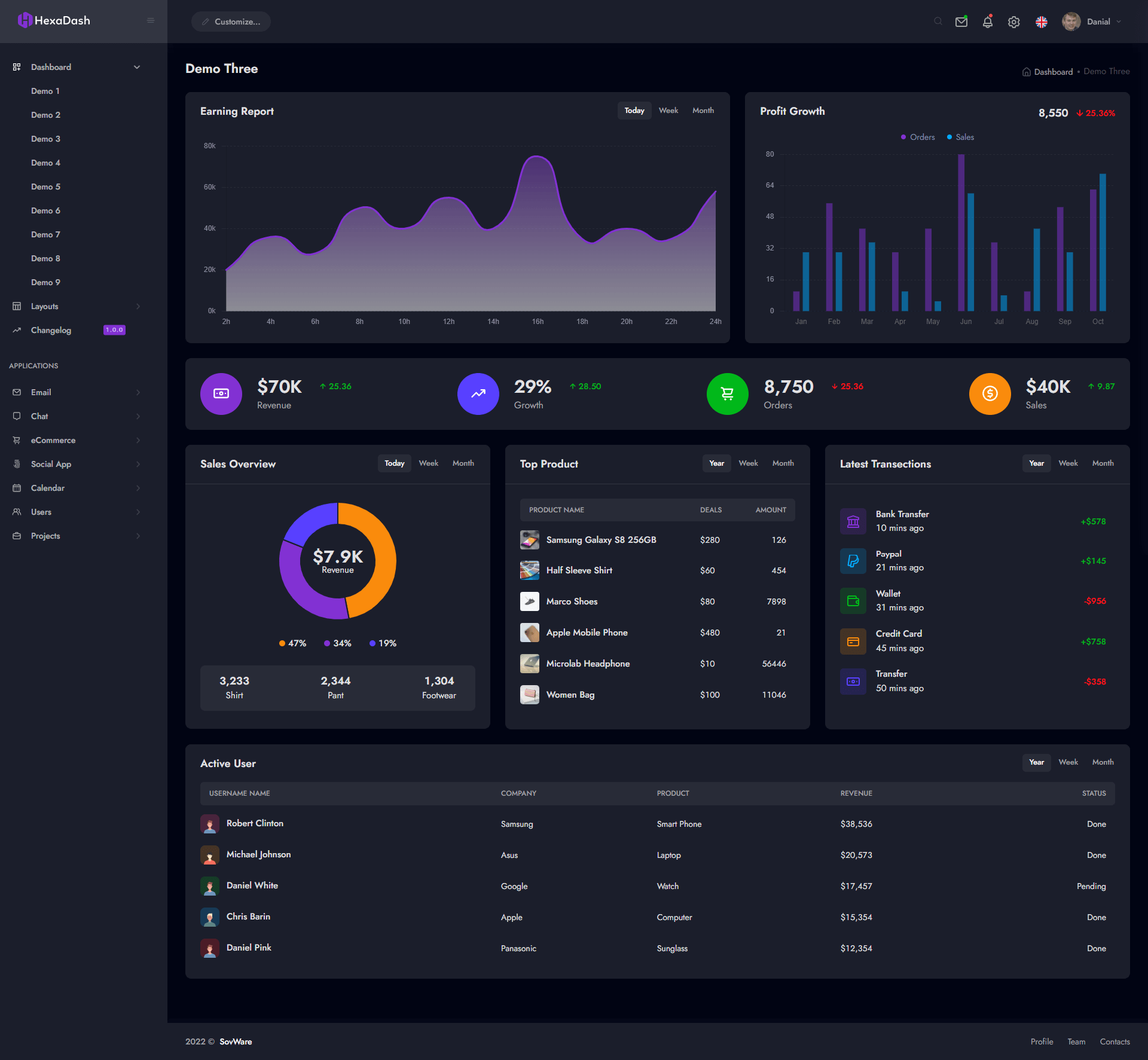Open the Contacts footer link
Image resolution: width=1148 pixels, height=1060 pixels.
click(1115, 1041)
